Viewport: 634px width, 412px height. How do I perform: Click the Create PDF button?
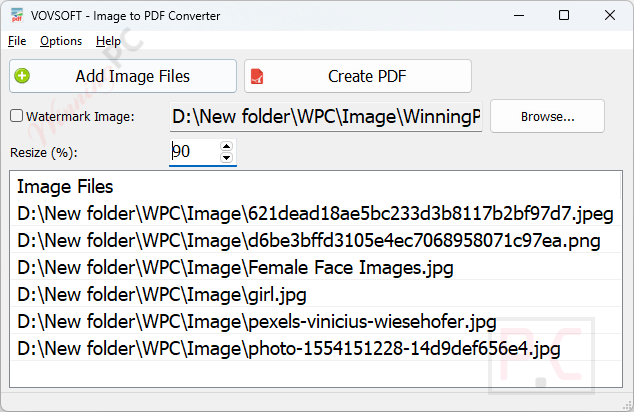pyautogui.click(x=358, y=76)
